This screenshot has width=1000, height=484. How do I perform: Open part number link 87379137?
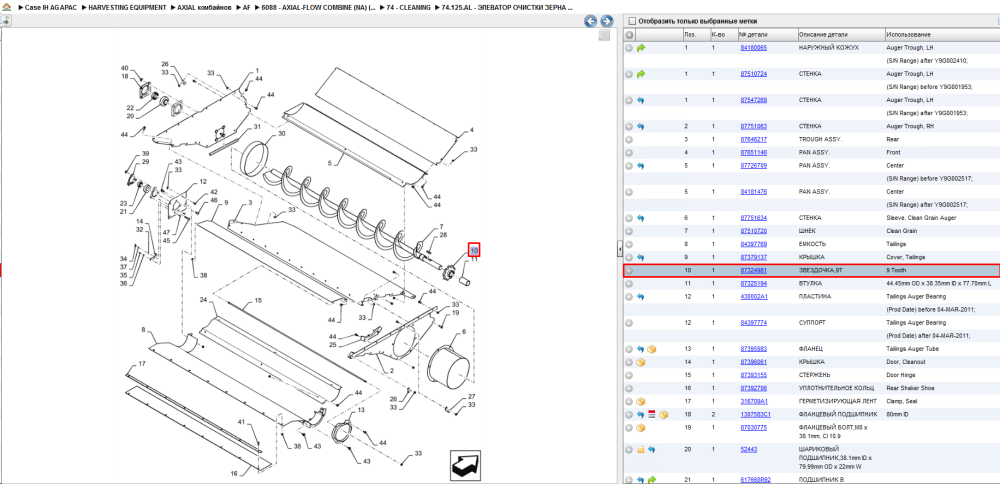[x=753, y=257]
